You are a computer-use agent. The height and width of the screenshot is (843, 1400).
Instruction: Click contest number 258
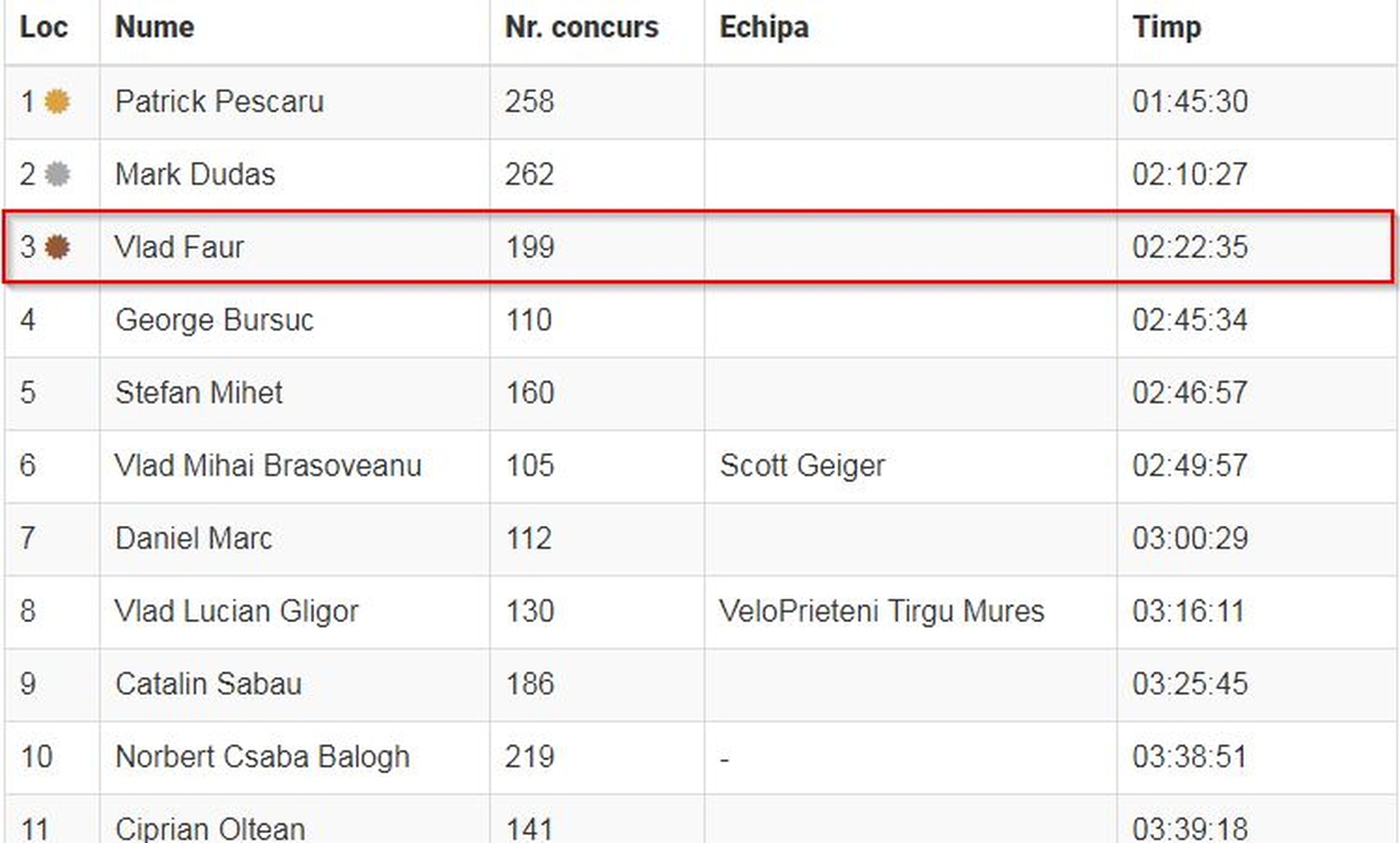click(530, 101)
